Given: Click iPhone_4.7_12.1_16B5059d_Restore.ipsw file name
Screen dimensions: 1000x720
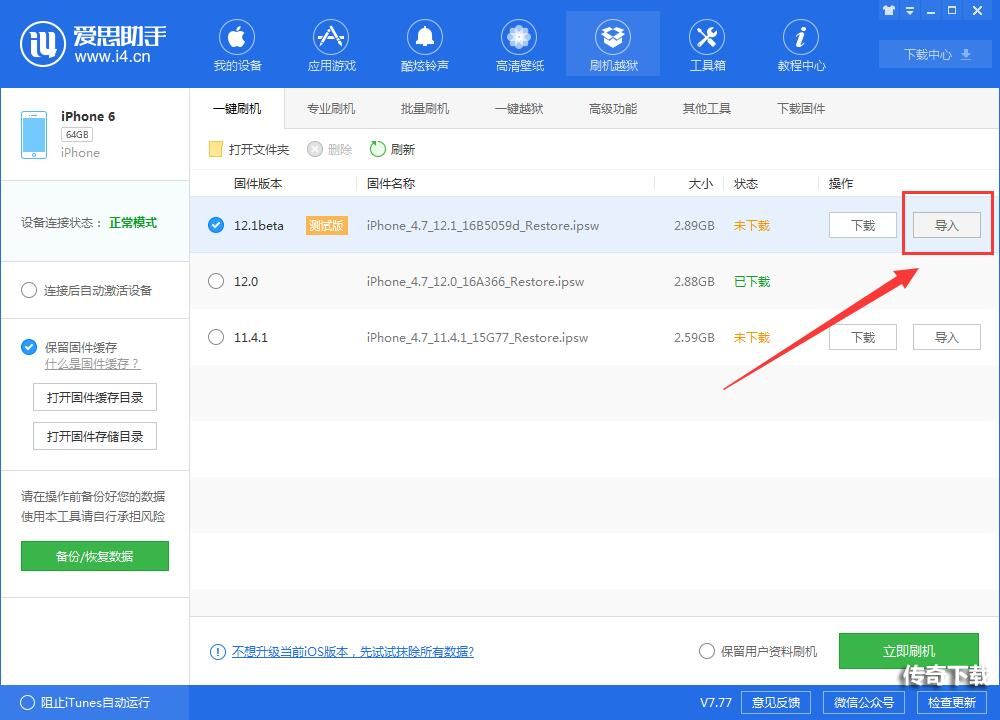Looking at the screenshot, I should [483, 225].
